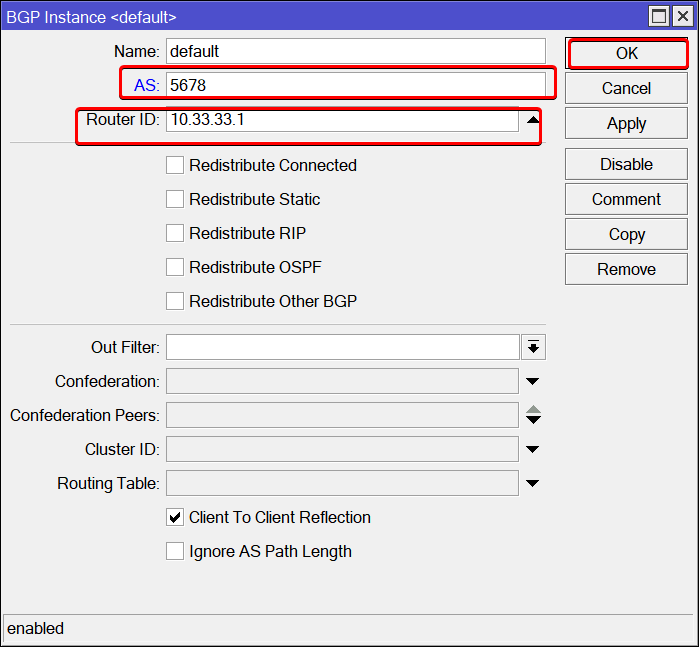
Task: Expand the Cluster ID field
Action: (x=533, y=449)
